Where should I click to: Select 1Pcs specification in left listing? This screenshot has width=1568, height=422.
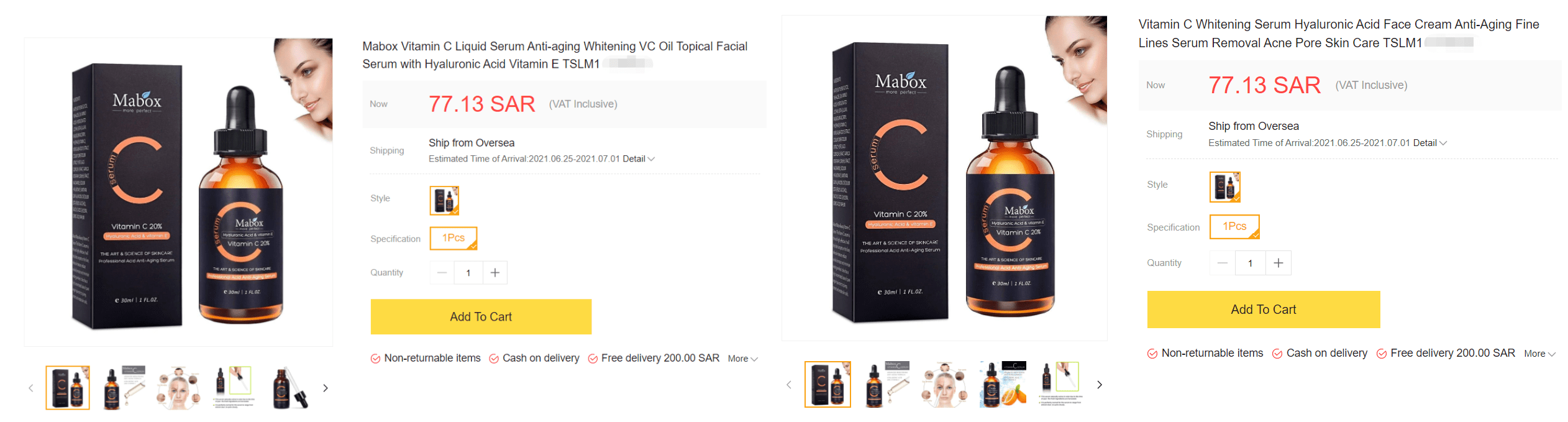point(454,239)
